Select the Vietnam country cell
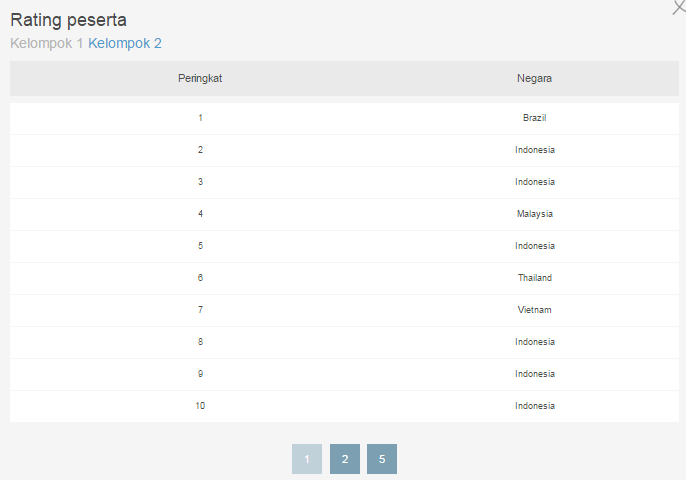Image resolution: width=686 pixels, height=480 pixels. click(535, 310)
